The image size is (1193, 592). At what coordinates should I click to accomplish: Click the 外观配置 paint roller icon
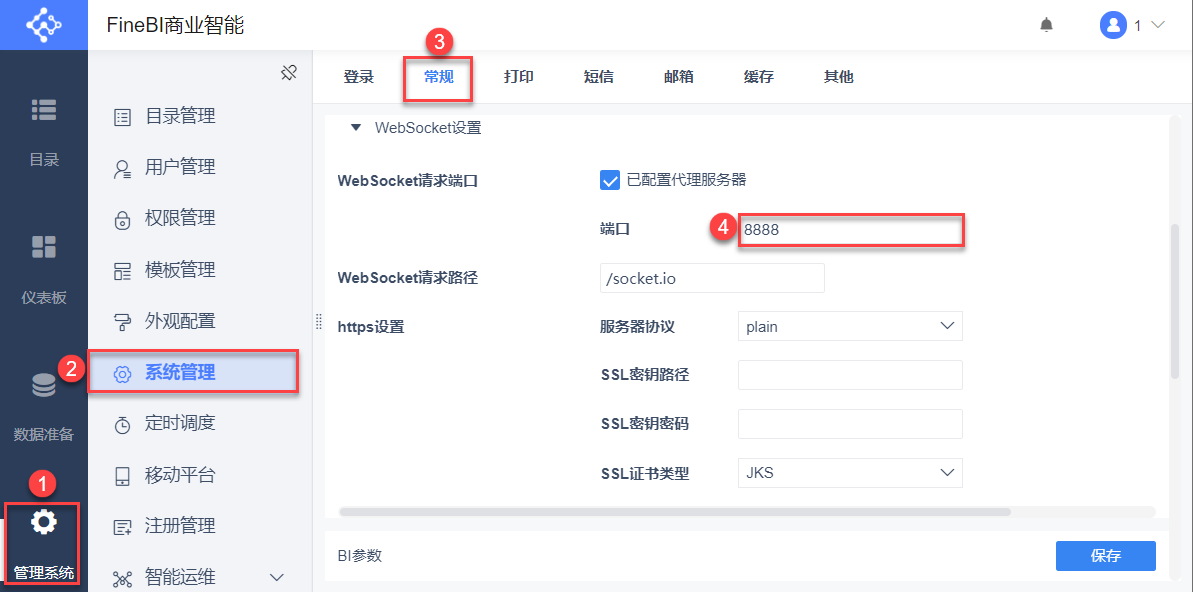tap(122, 322)
